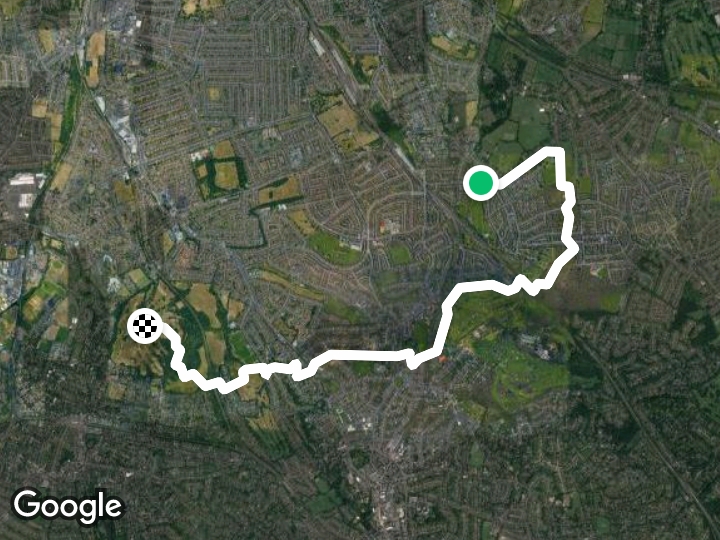Select the long straight horizontal route segment

pyautogui.click(x=367, y=354)
